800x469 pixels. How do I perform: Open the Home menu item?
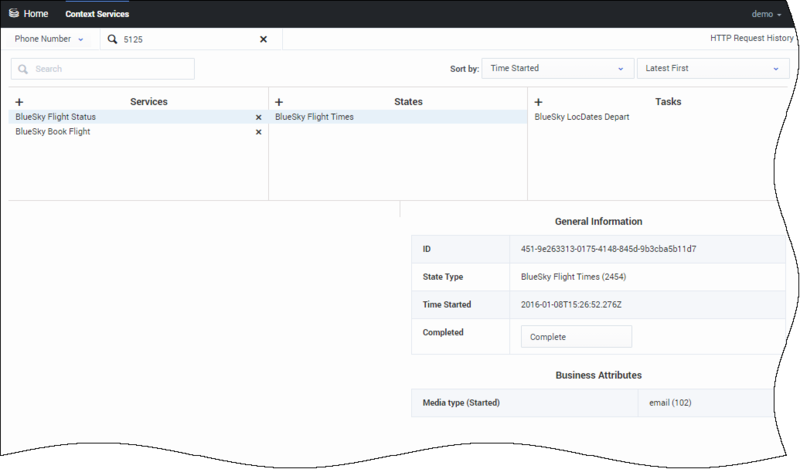point(36,14)
